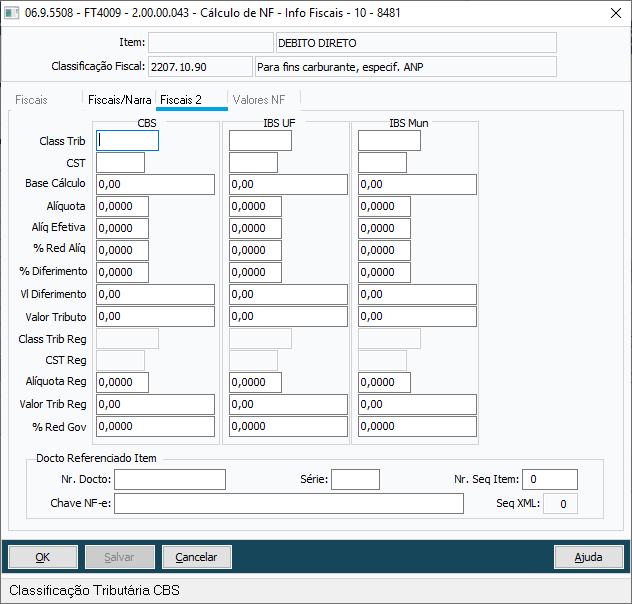632x604 pixels.
Task: Cancel with the Cancelar button
Action: 196,557
